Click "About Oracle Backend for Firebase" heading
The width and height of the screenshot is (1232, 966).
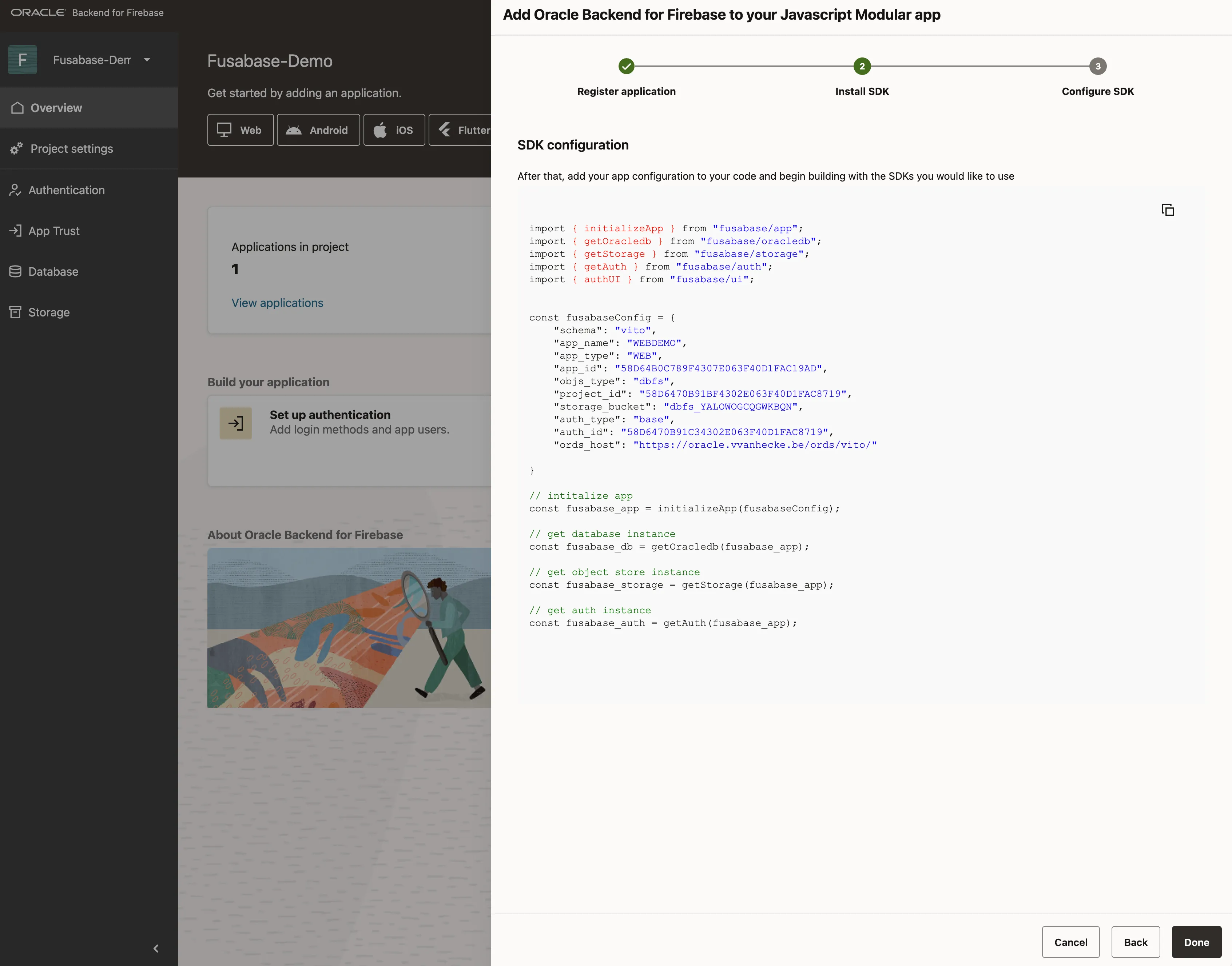[305, 535]
